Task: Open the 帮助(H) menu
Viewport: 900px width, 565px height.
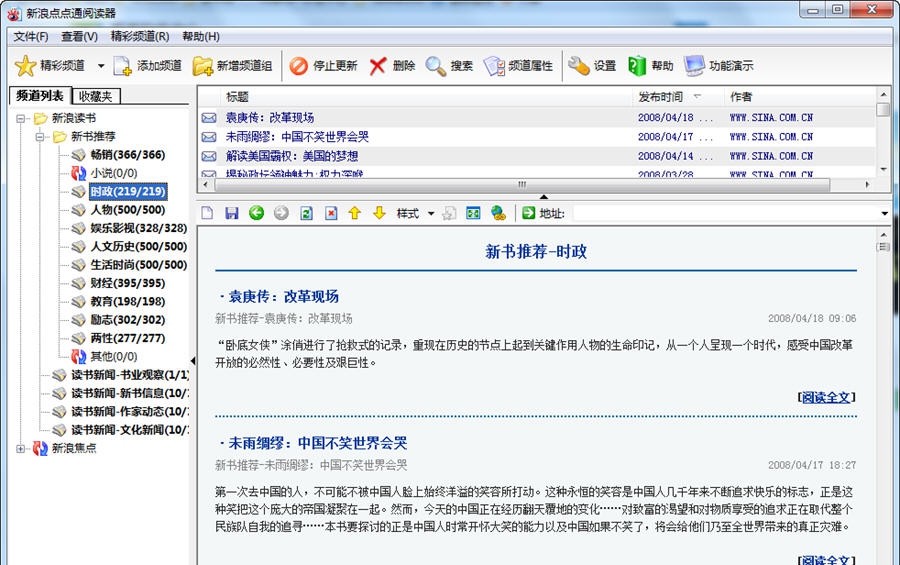Action: (201, 37)
